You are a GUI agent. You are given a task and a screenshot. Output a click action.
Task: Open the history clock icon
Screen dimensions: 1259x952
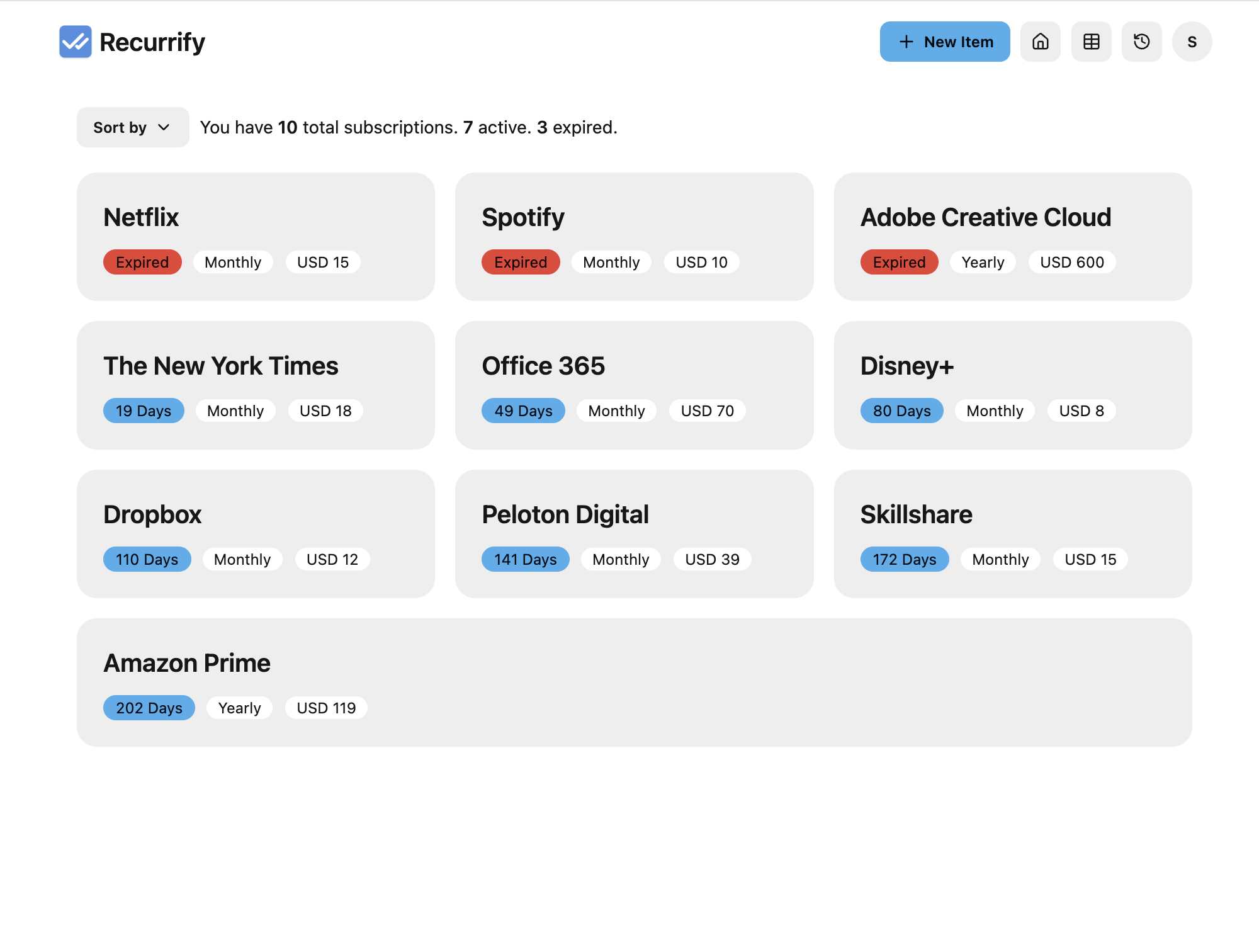pos(1142,42)
